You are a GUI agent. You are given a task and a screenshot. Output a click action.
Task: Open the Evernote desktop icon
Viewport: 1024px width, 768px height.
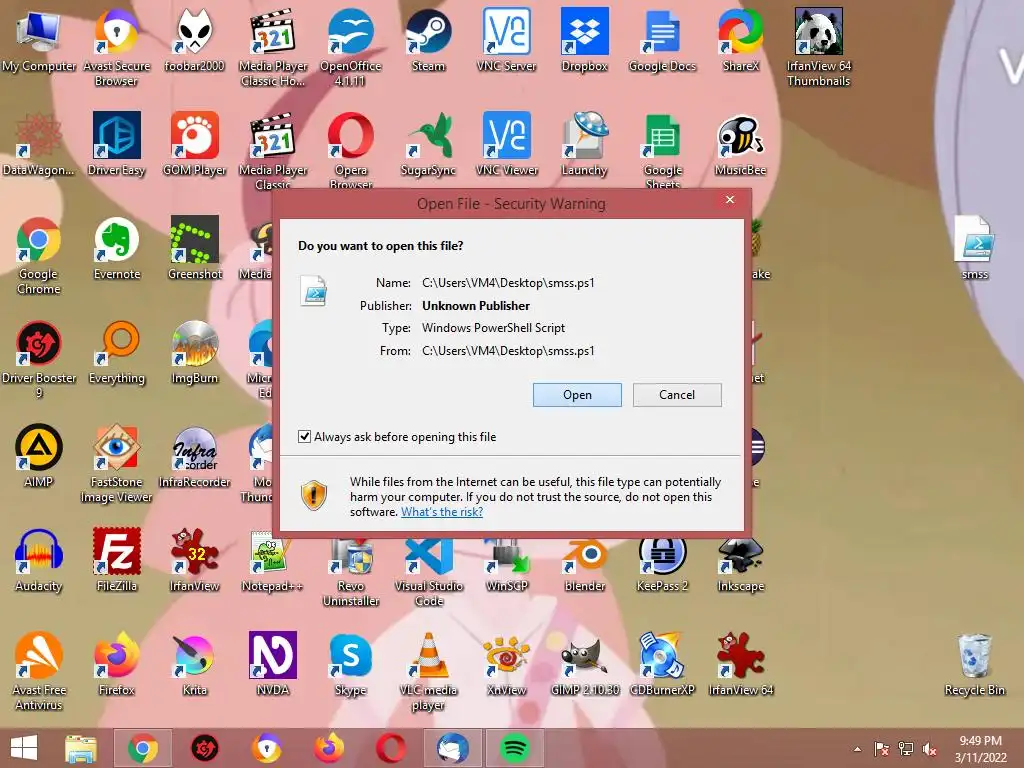coord(116,249)
